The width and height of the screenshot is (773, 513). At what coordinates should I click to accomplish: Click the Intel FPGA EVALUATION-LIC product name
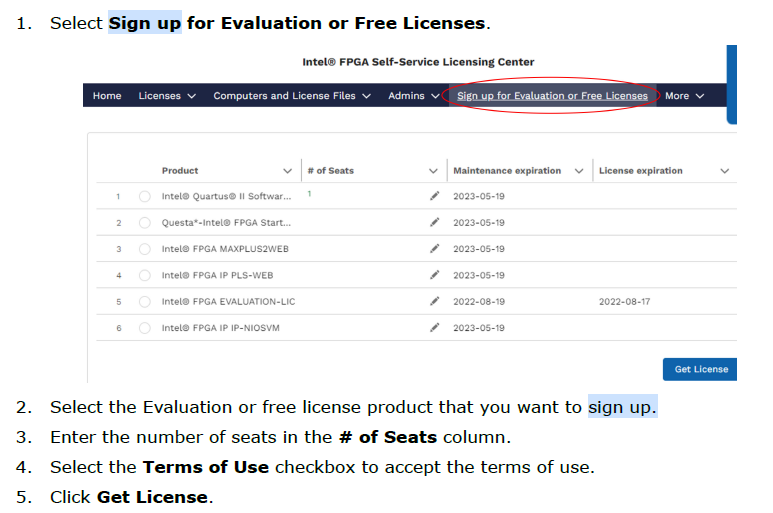(228, 302)
